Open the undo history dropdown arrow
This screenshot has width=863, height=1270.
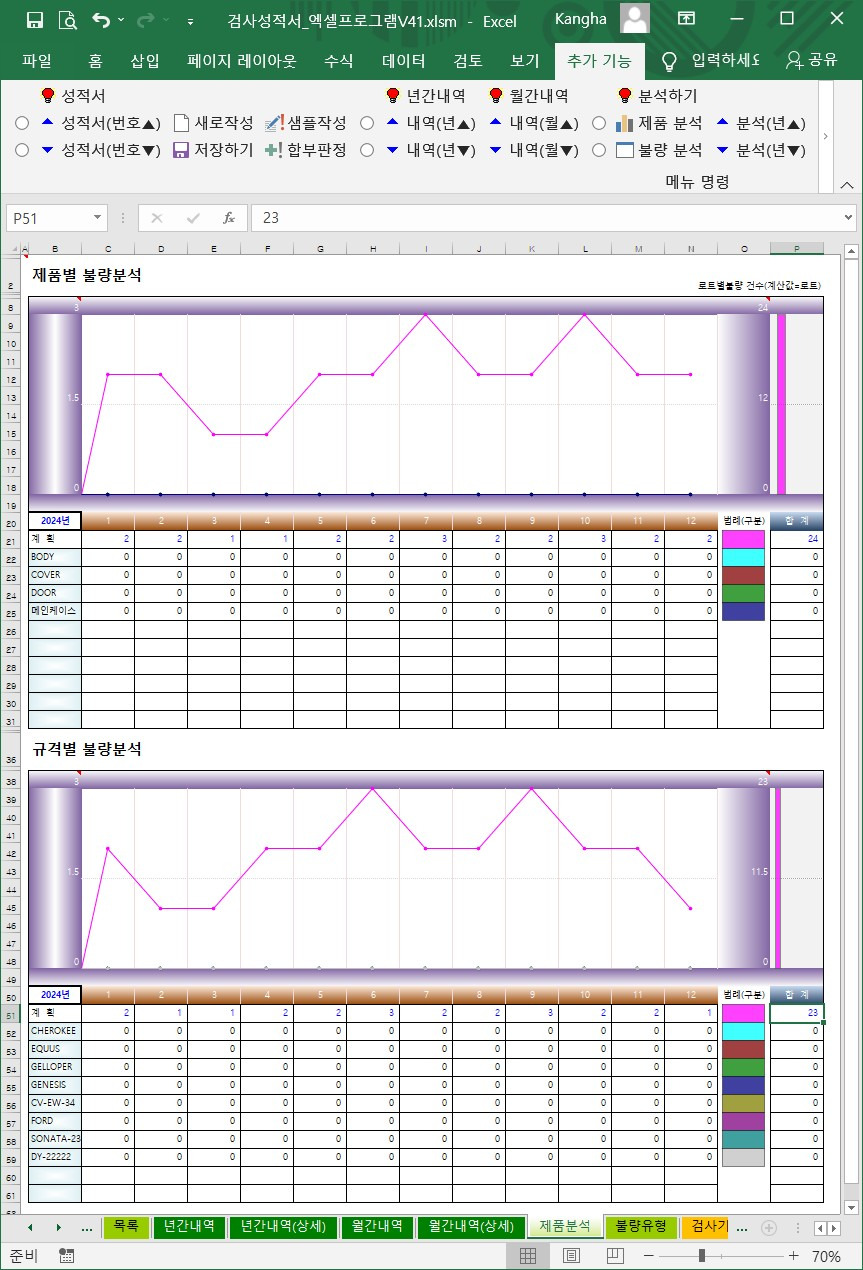(121, 20)
